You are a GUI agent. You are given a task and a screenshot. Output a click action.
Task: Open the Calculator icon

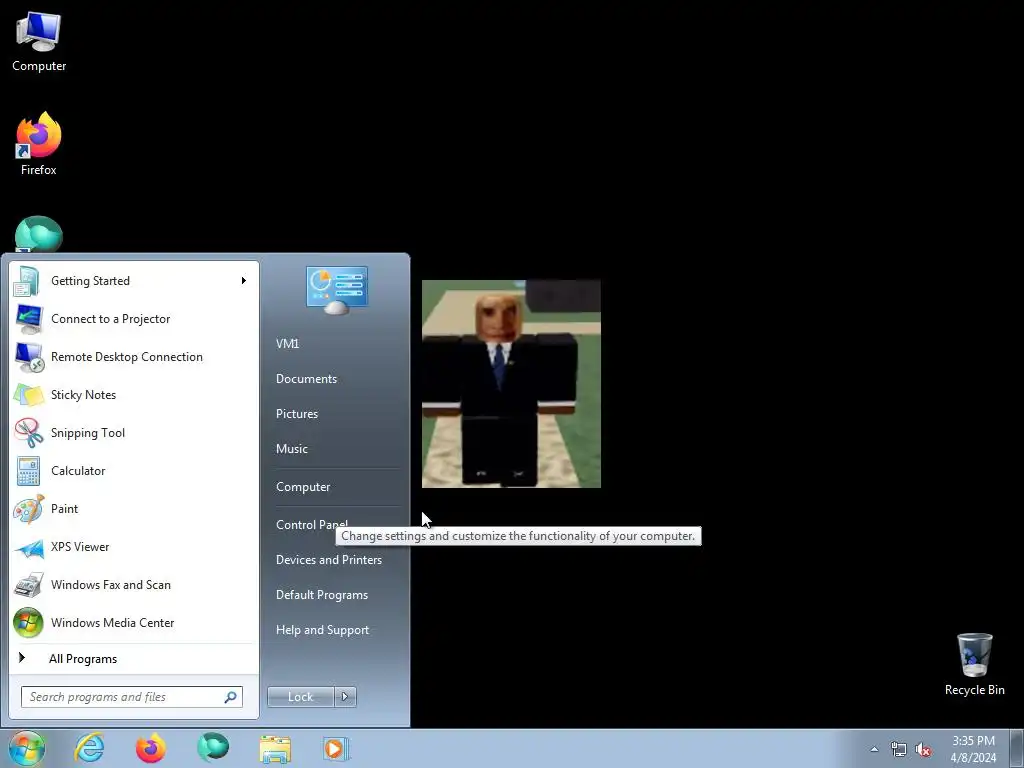28,471
